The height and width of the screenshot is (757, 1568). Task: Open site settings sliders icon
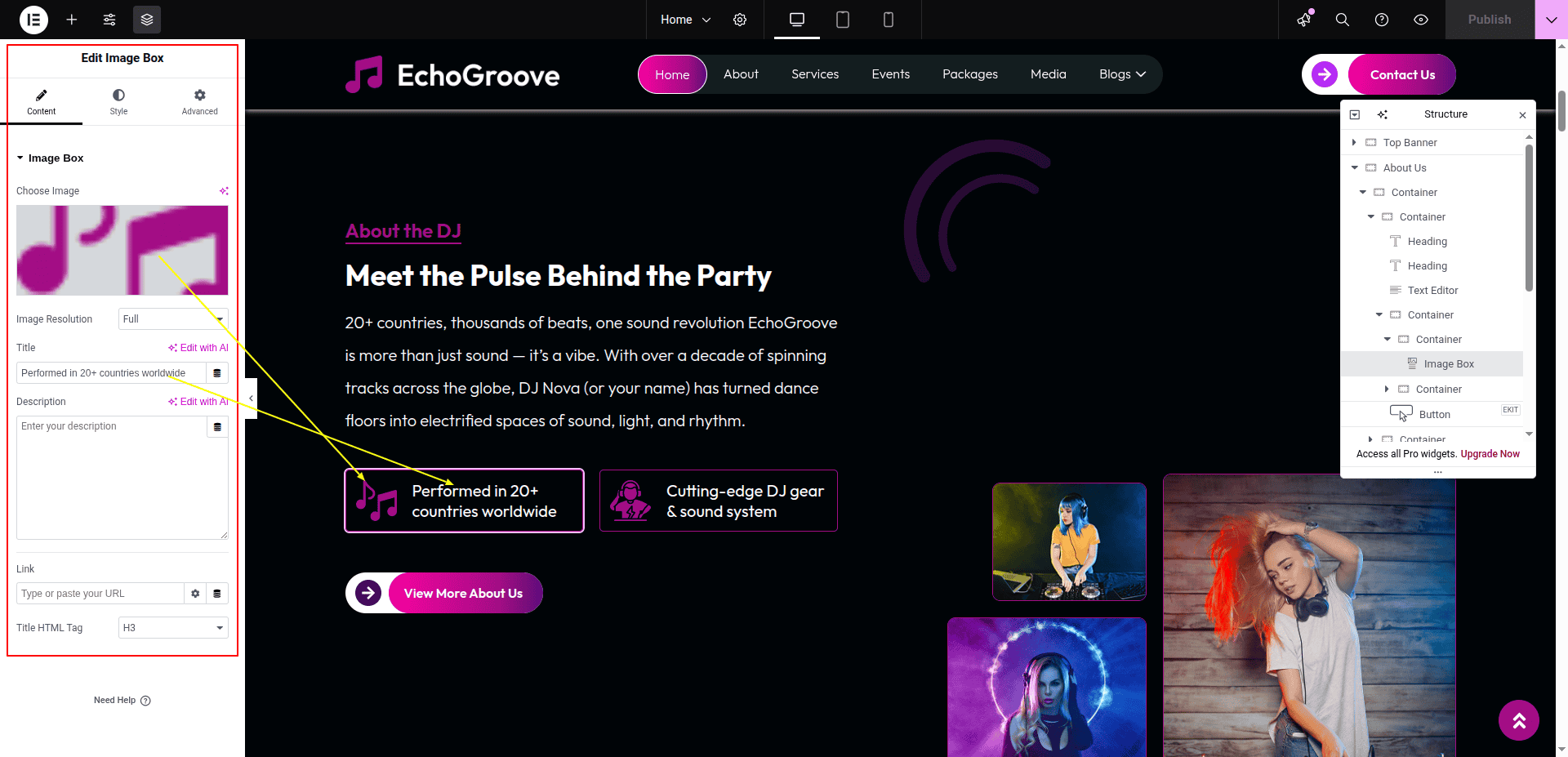click(109, 20)
